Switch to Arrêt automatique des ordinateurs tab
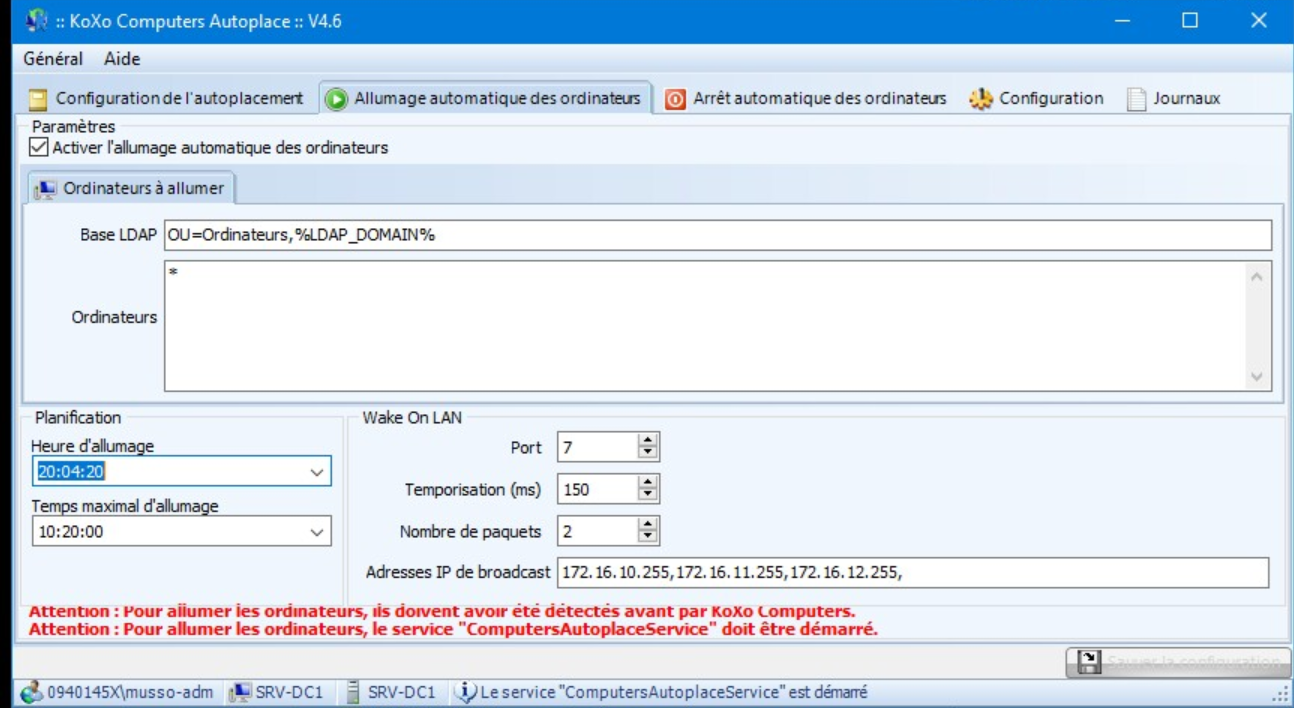The height and width of the screenshot is (708, 1294). pos(806,99)
